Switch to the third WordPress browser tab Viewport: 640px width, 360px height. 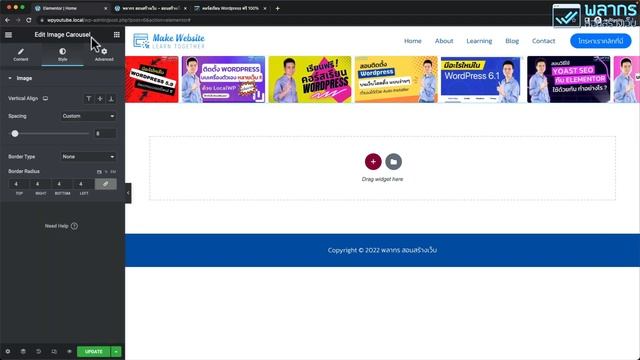tap(230, 8)
